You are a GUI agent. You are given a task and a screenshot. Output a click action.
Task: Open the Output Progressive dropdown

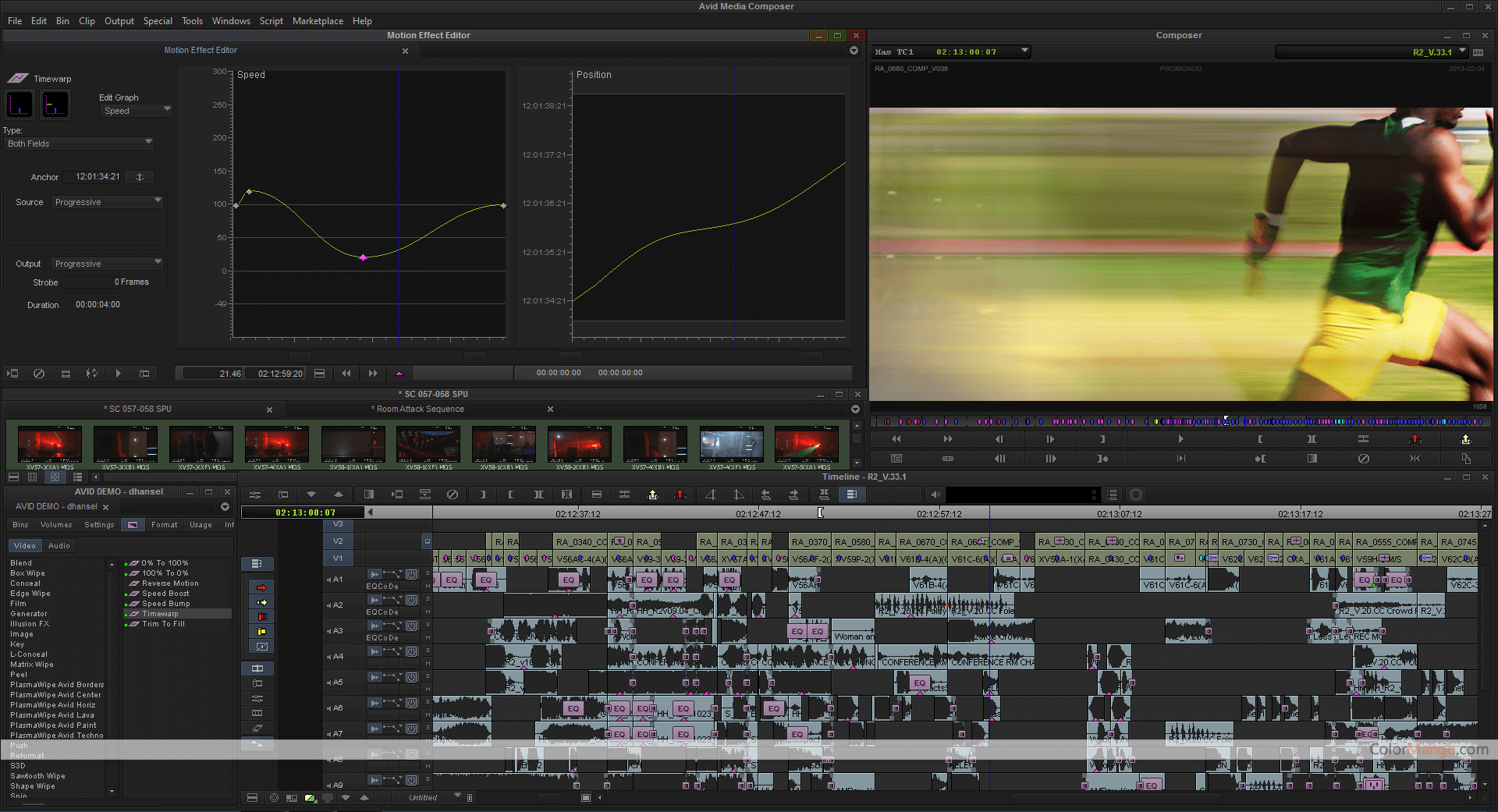108,264
